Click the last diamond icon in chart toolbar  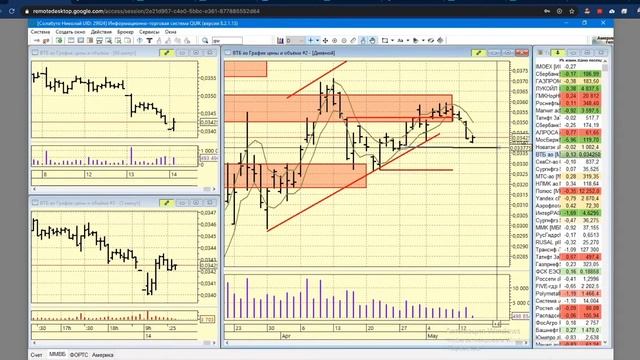440,40
